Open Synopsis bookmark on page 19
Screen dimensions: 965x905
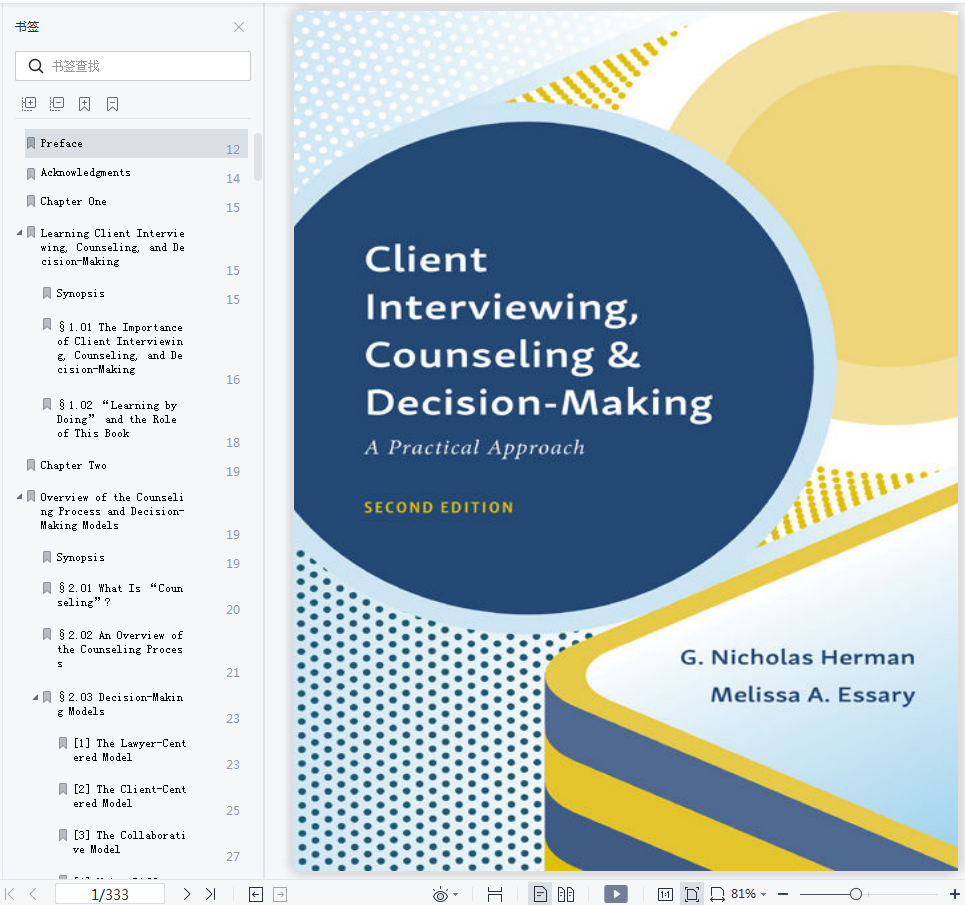click(80, 557)
